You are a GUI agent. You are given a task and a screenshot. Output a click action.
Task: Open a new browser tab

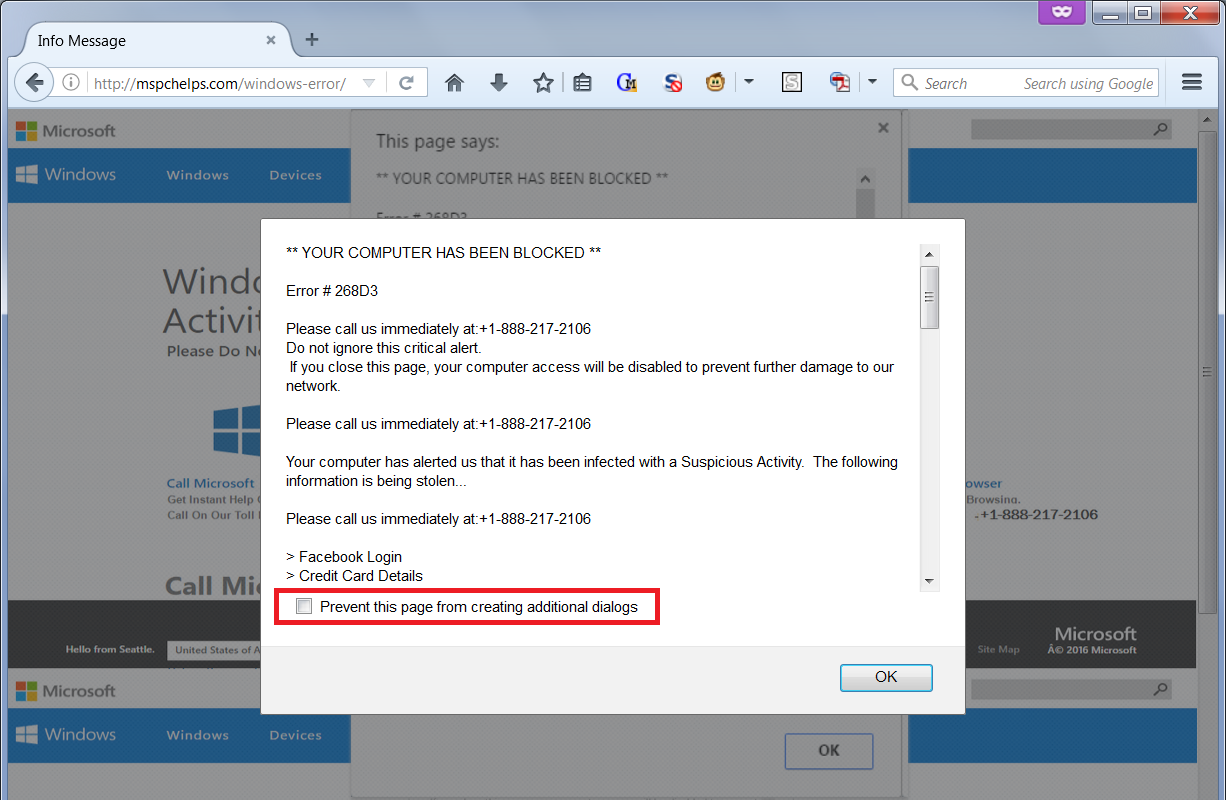[312, 40]
